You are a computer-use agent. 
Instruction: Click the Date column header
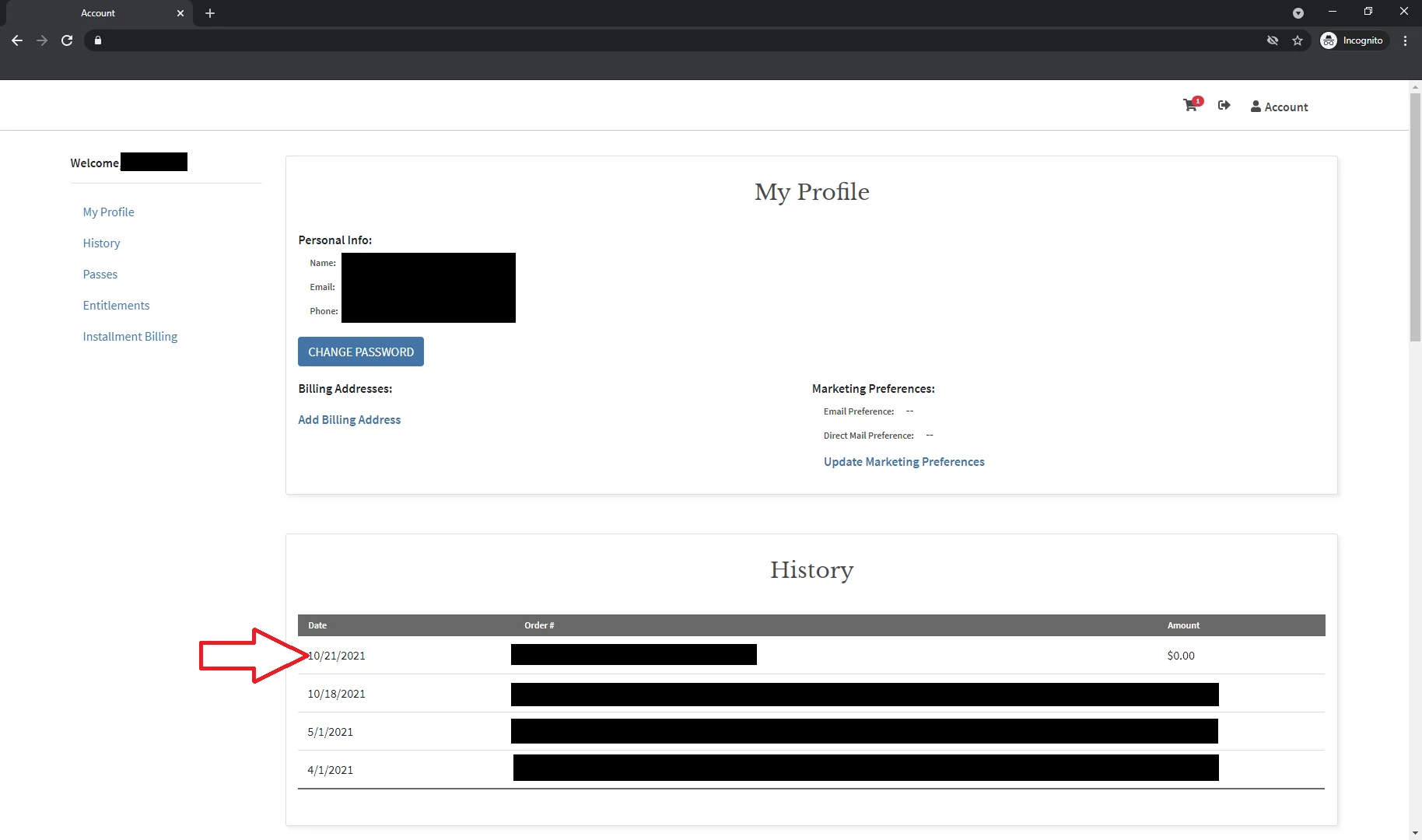(317, 625)
